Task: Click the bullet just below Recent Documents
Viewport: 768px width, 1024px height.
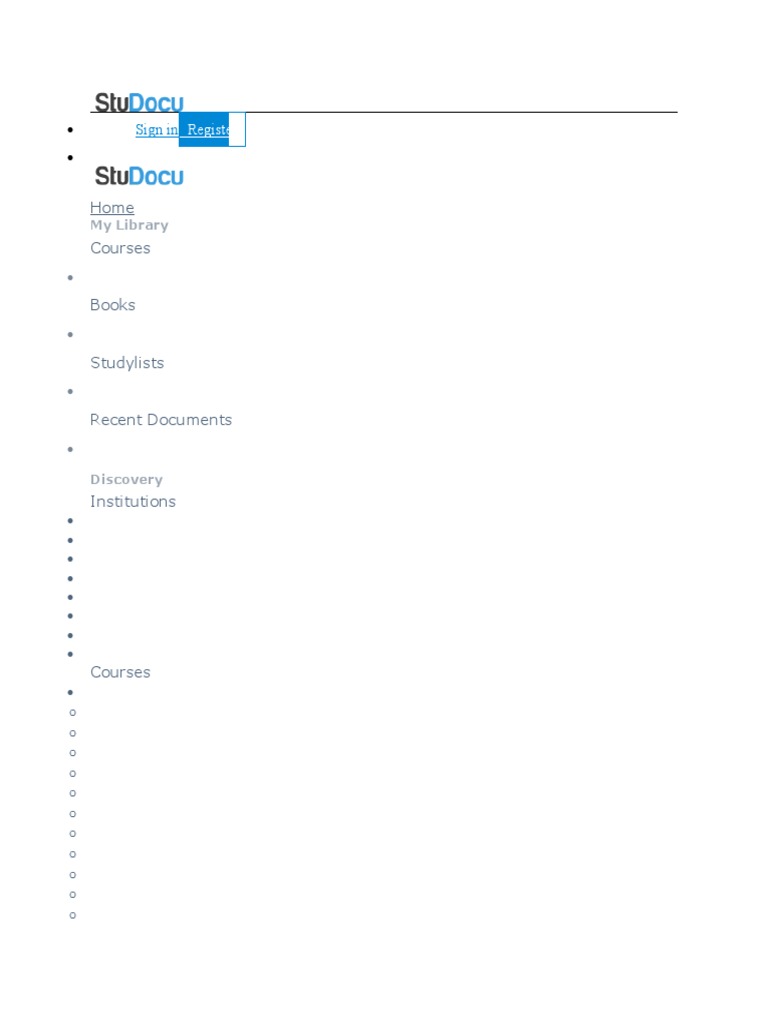Action: click(x=71, y=449)
